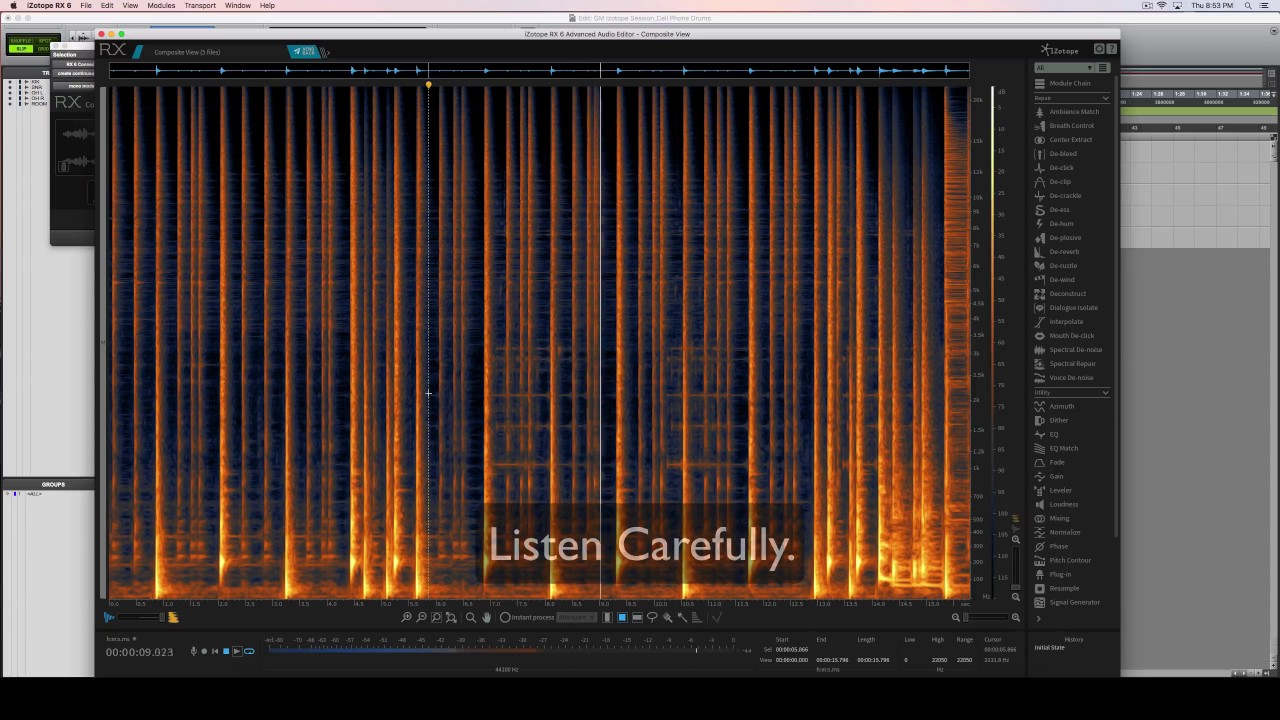The image size is (1280, 720).
Task: Open the Modules menu
Action: (x=161, y=6)
